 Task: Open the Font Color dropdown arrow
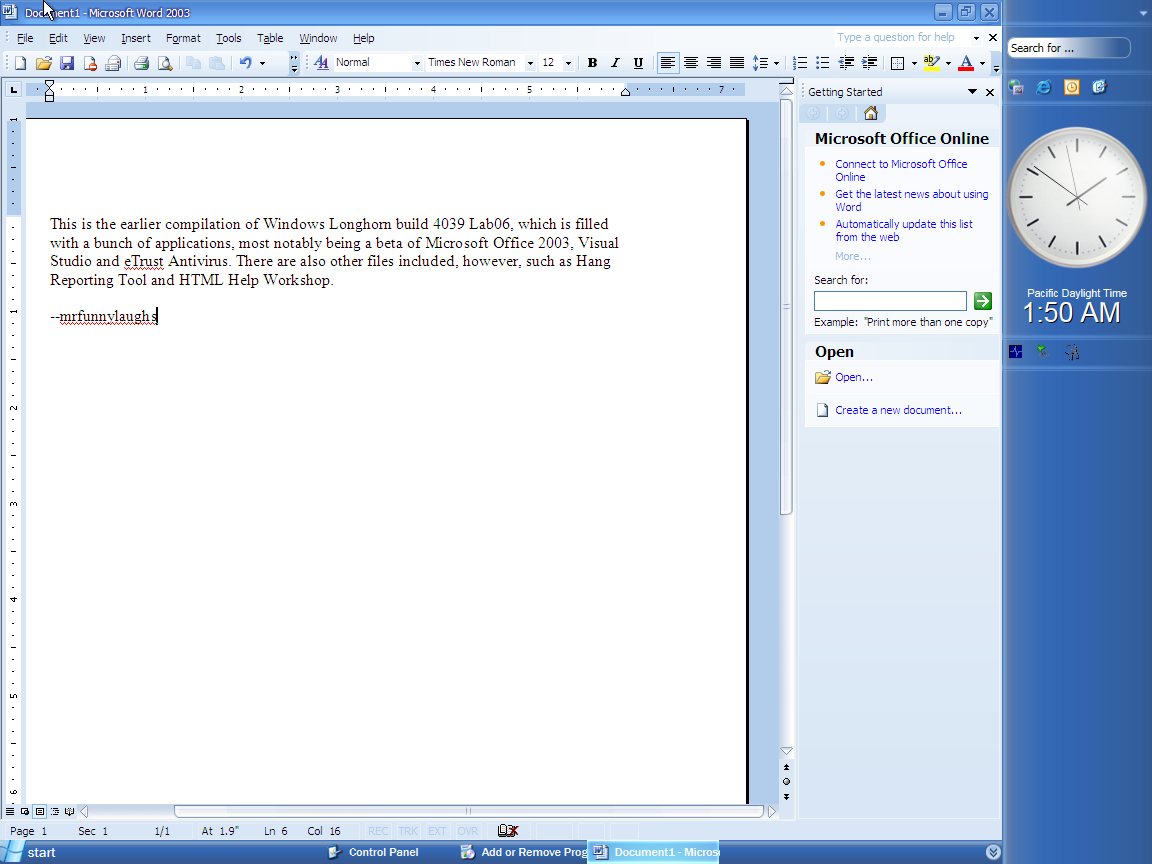click(x=983, y=63)
